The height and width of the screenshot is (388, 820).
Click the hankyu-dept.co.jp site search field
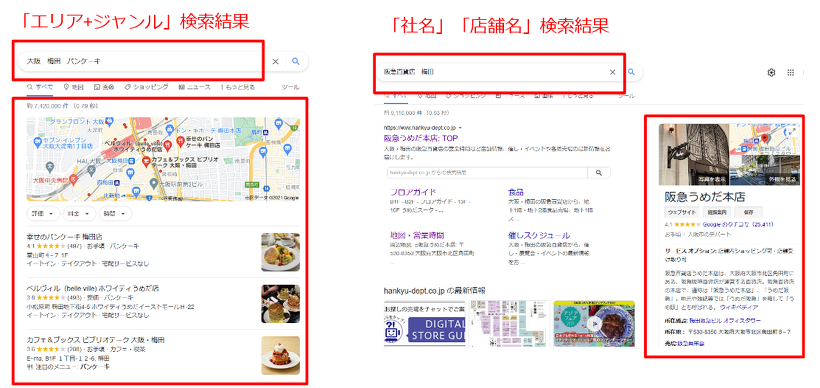coord(487,172)
